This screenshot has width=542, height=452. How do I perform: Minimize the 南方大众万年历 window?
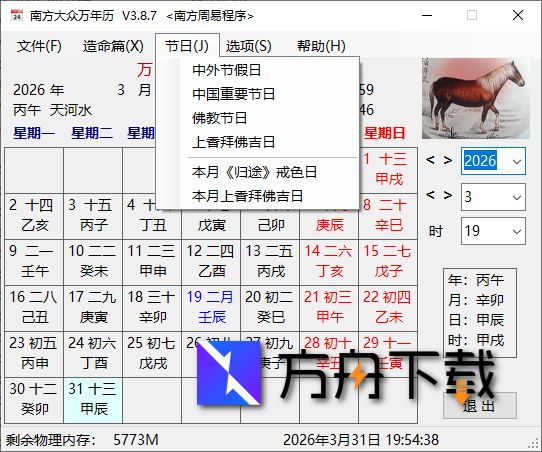[427, 16]
